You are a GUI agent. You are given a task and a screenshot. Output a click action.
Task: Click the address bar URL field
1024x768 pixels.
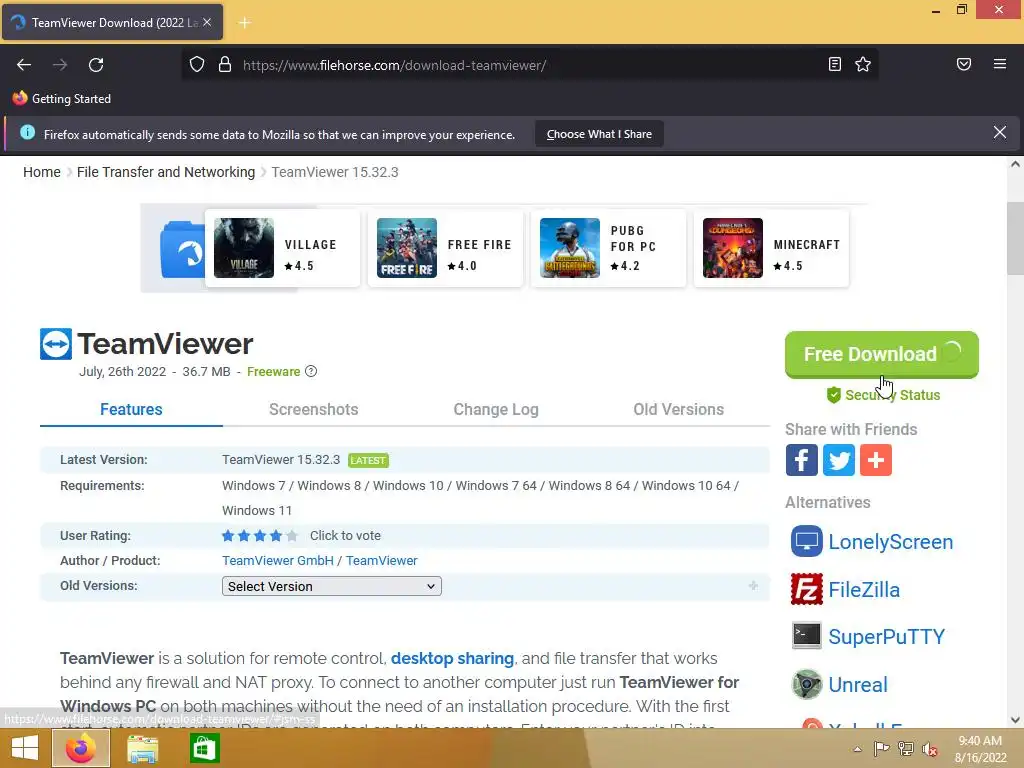pyautogui.click(x=529, y=65)
